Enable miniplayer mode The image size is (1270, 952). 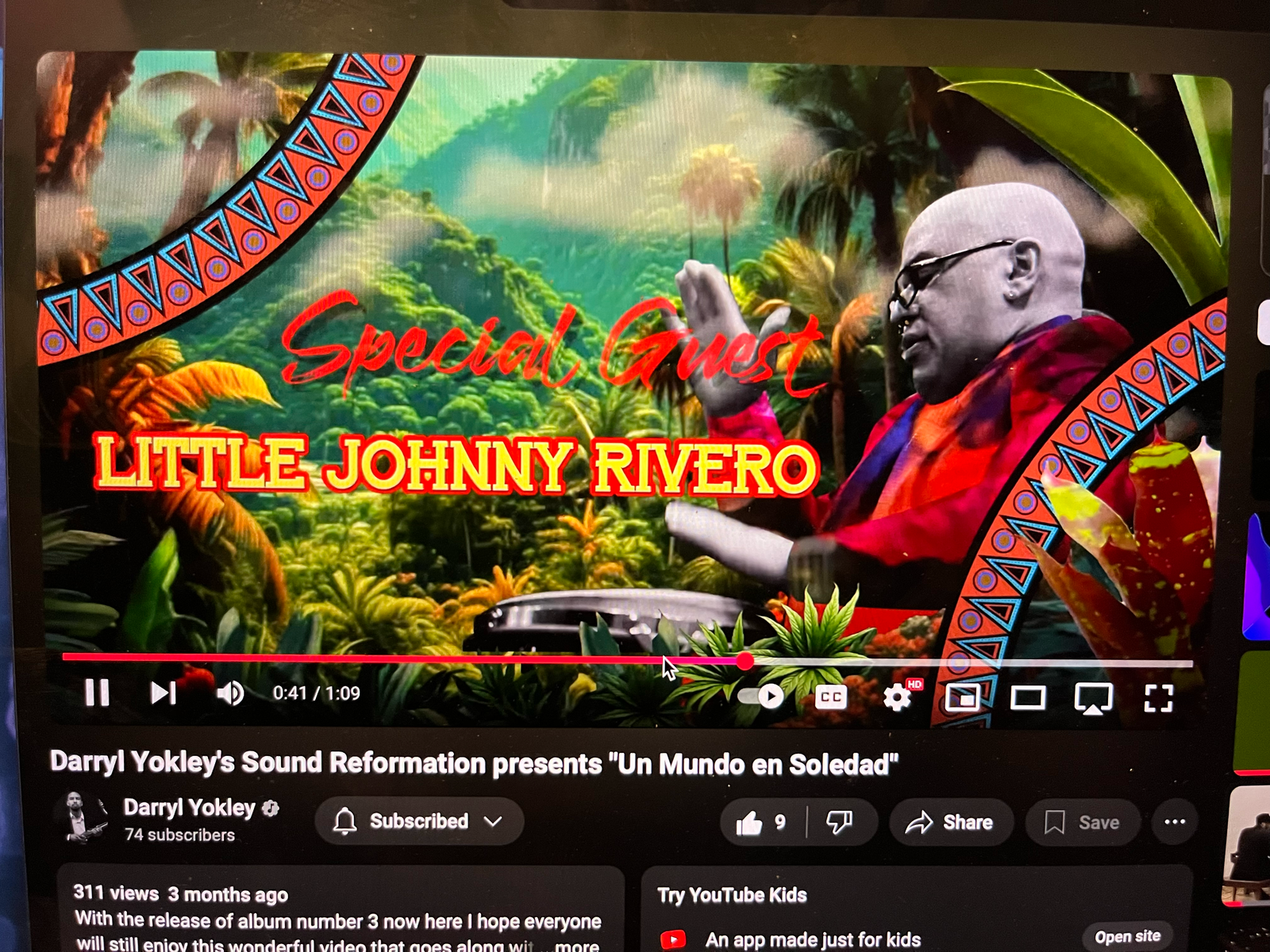[x=962, y=698]
